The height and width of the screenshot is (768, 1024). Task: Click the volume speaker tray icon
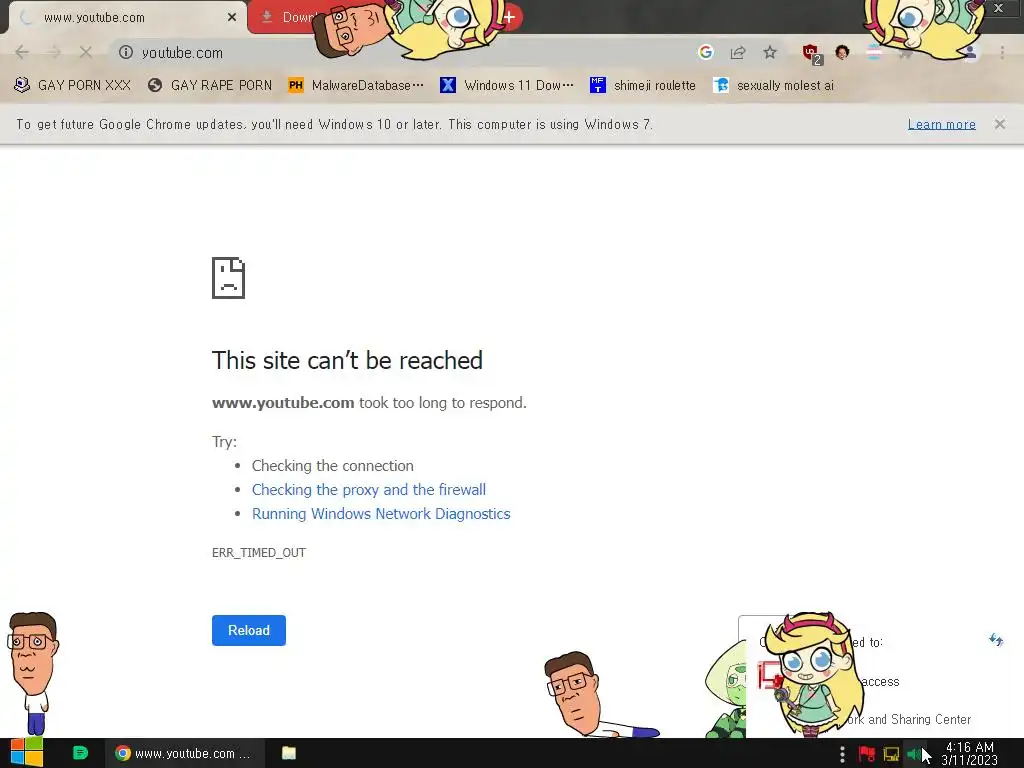tap(914, 754)
